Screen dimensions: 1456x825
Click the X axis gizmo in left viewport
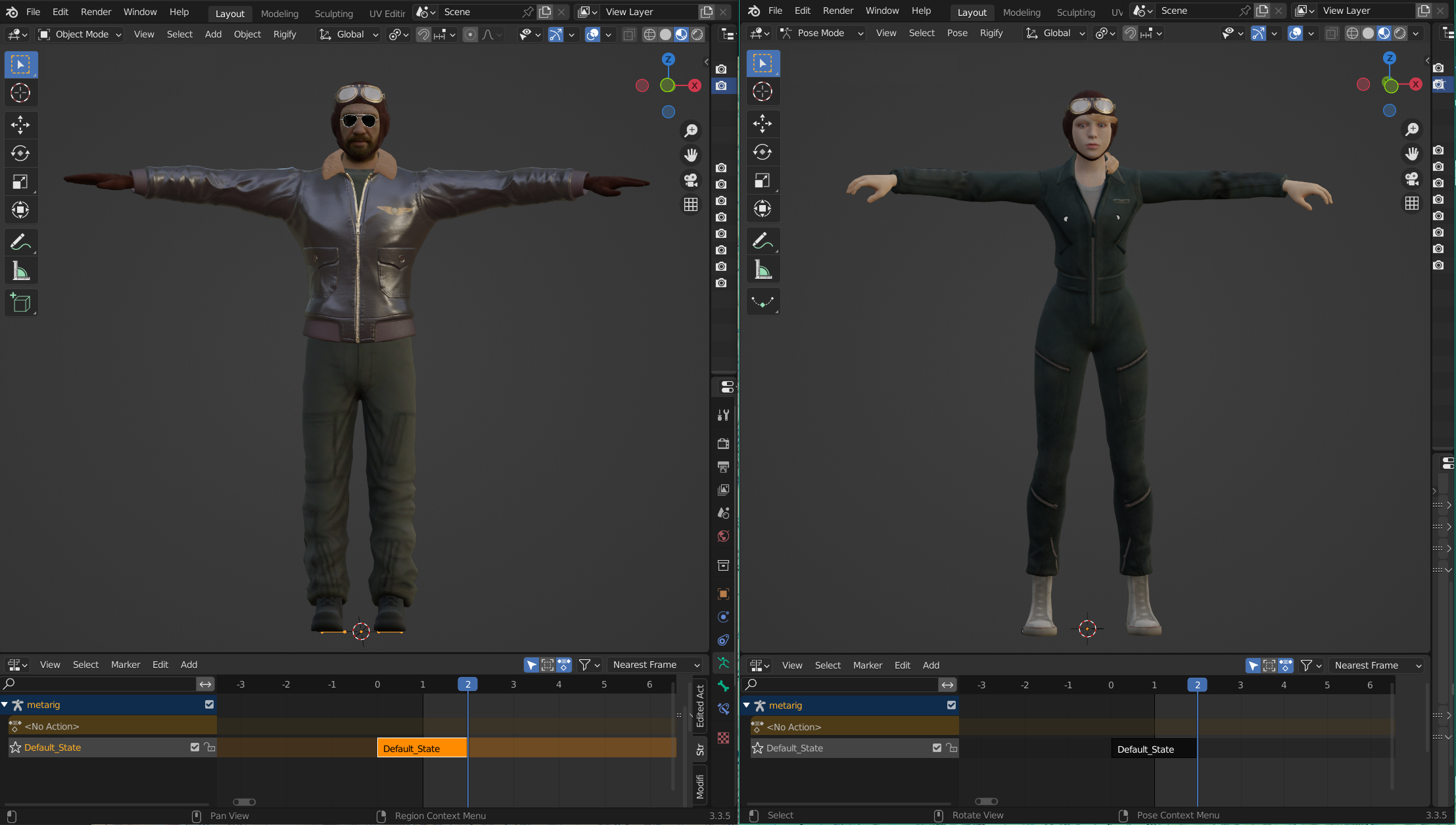point(694,85)
